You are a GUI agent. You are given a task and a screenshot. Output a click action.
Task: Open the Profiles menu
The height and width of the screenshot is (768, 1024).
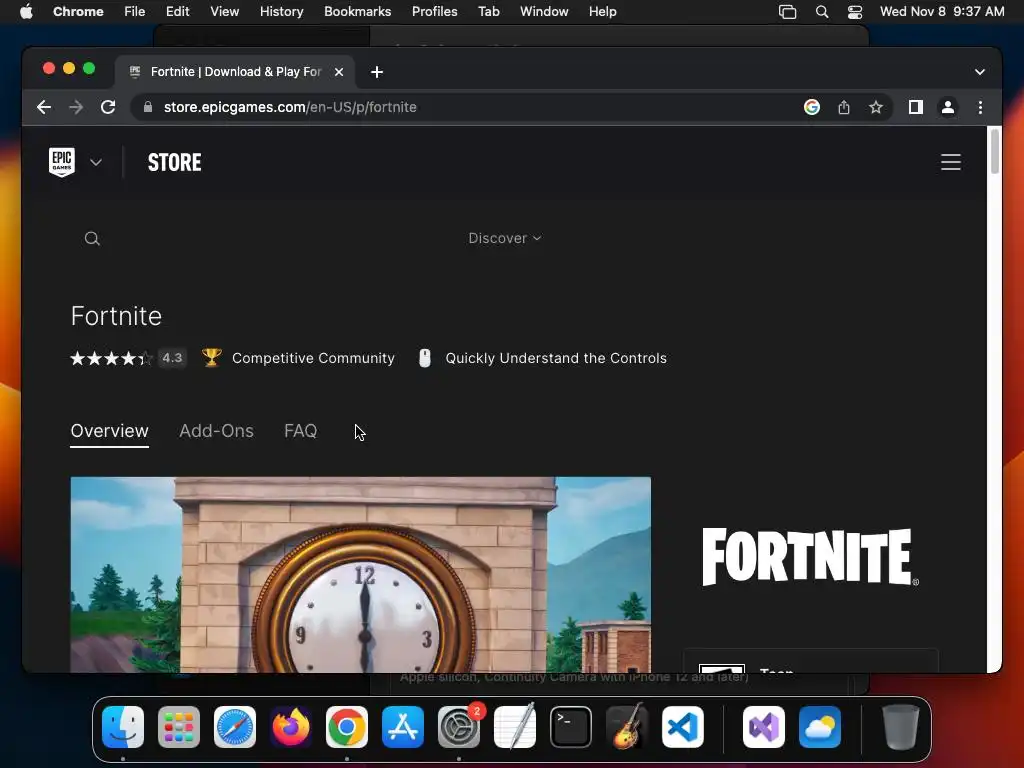[x=434, y=12]
